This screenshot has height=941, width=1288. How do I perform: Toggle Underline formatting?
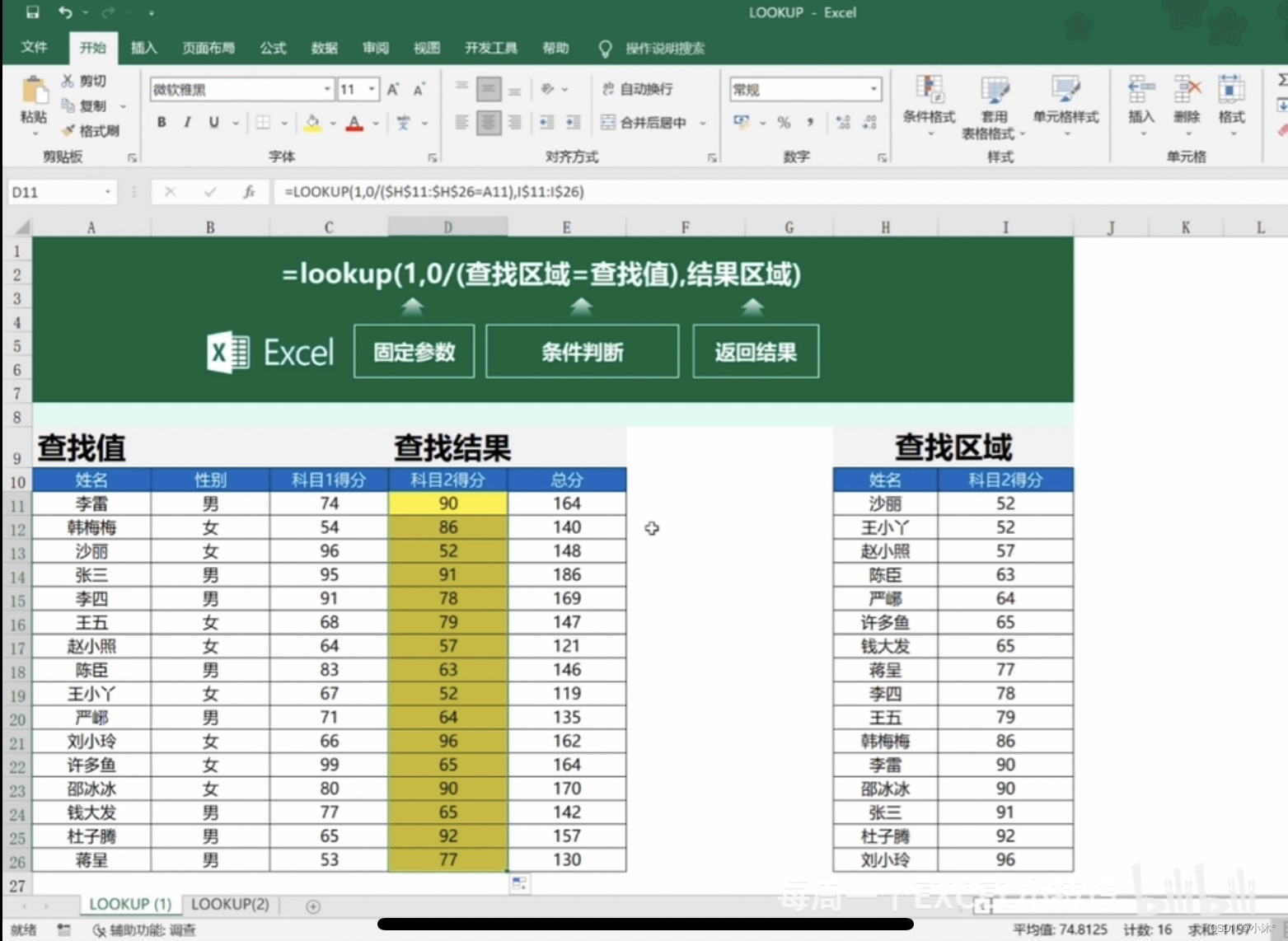(214, 123)
